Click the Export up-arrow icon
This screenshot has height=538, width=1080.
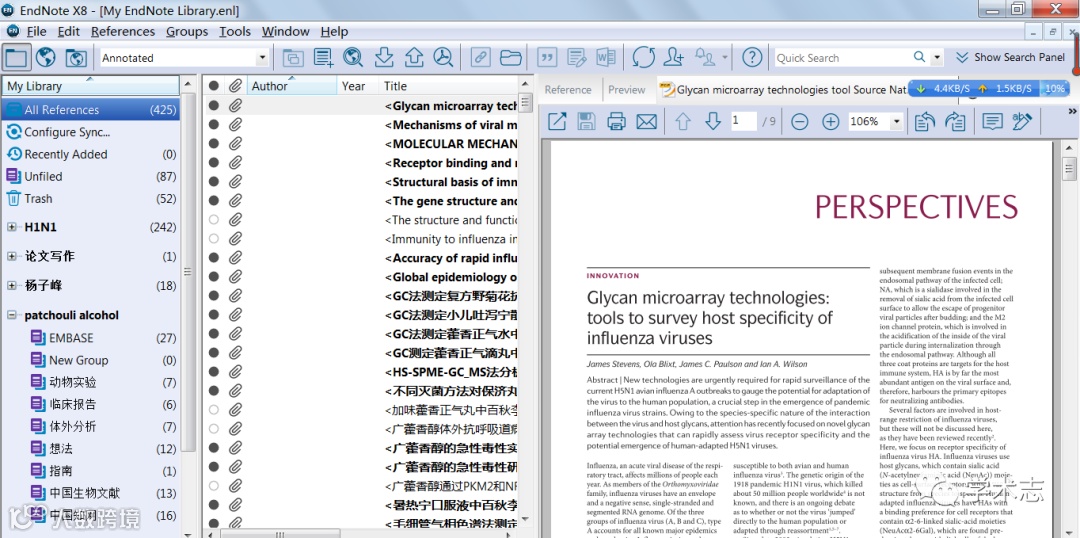[414, 58]
